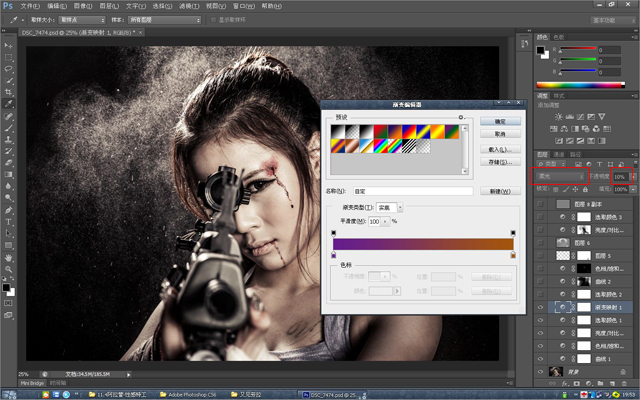Select the Zoom tool
The height and width of the screenshot is (400, 640).
[9, 267]
